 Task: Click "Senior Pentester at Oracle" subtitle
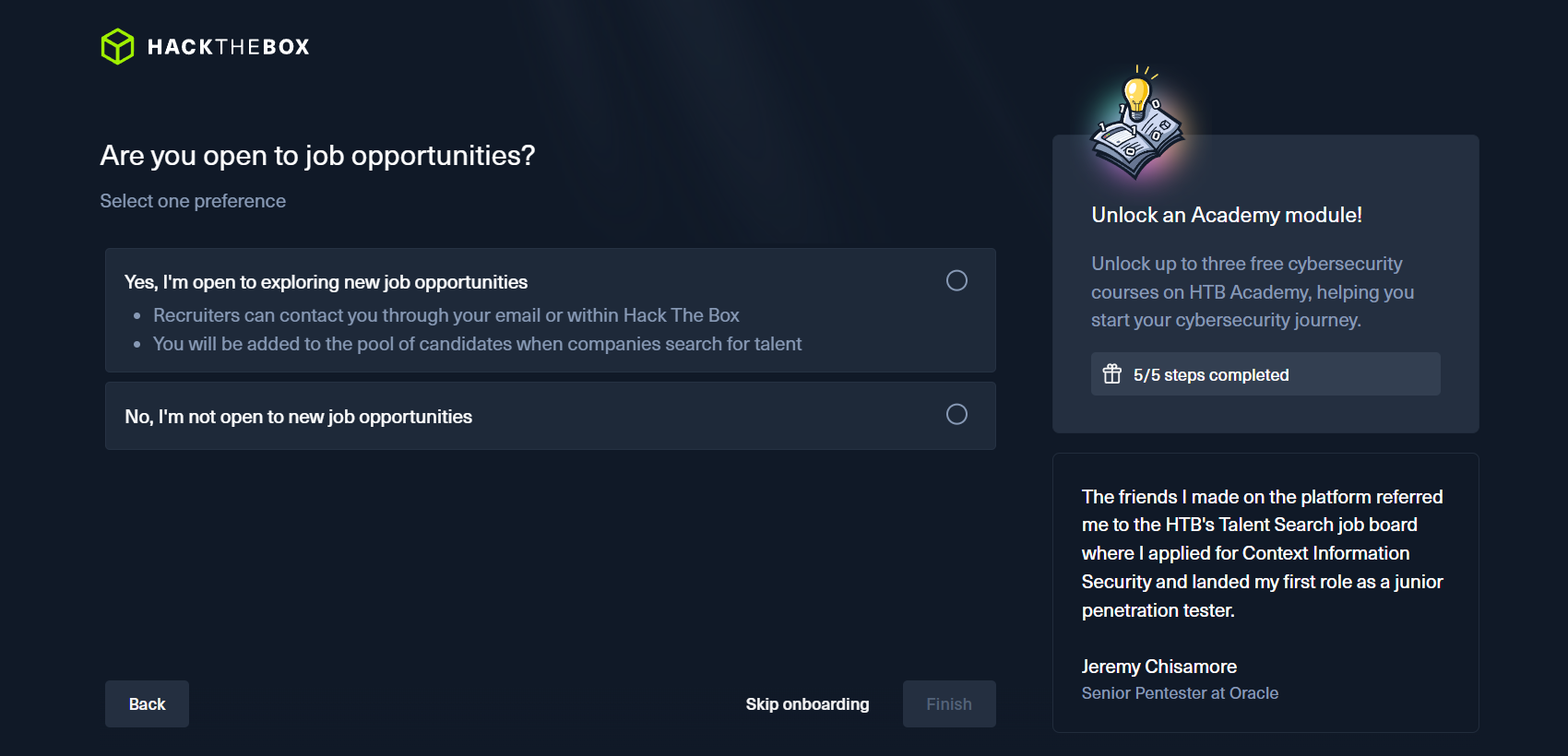click(x=1180, y=692)
